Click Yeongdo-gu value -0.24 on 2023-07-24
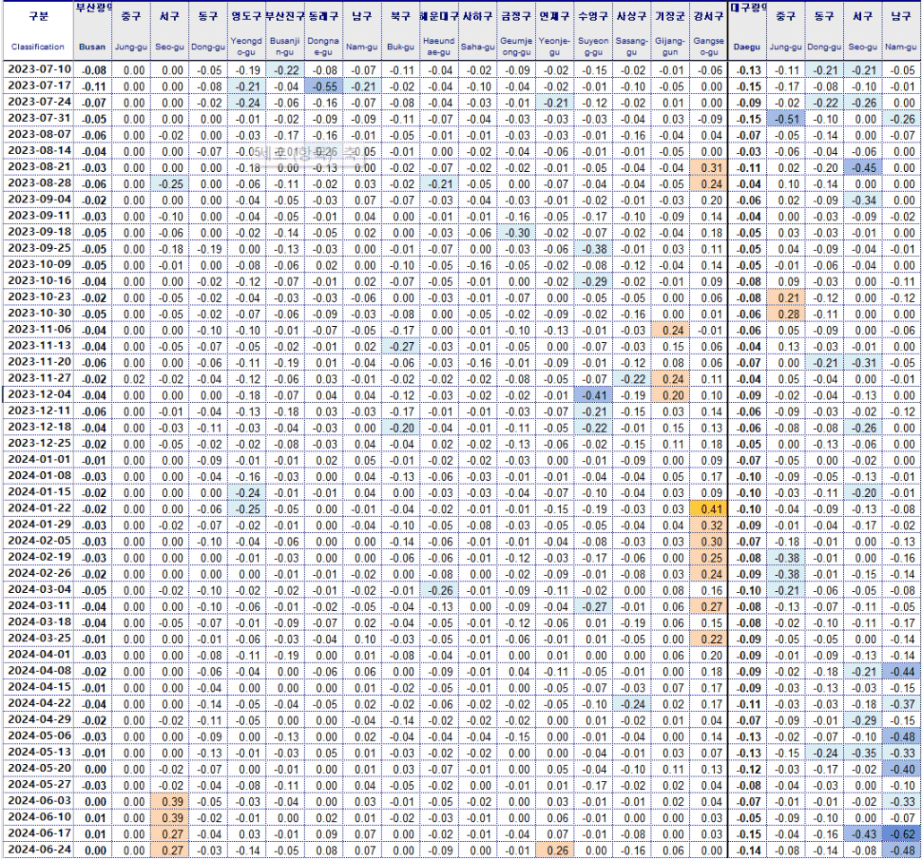The width and height of the screenshot is (922, 860). coord(246,102)
